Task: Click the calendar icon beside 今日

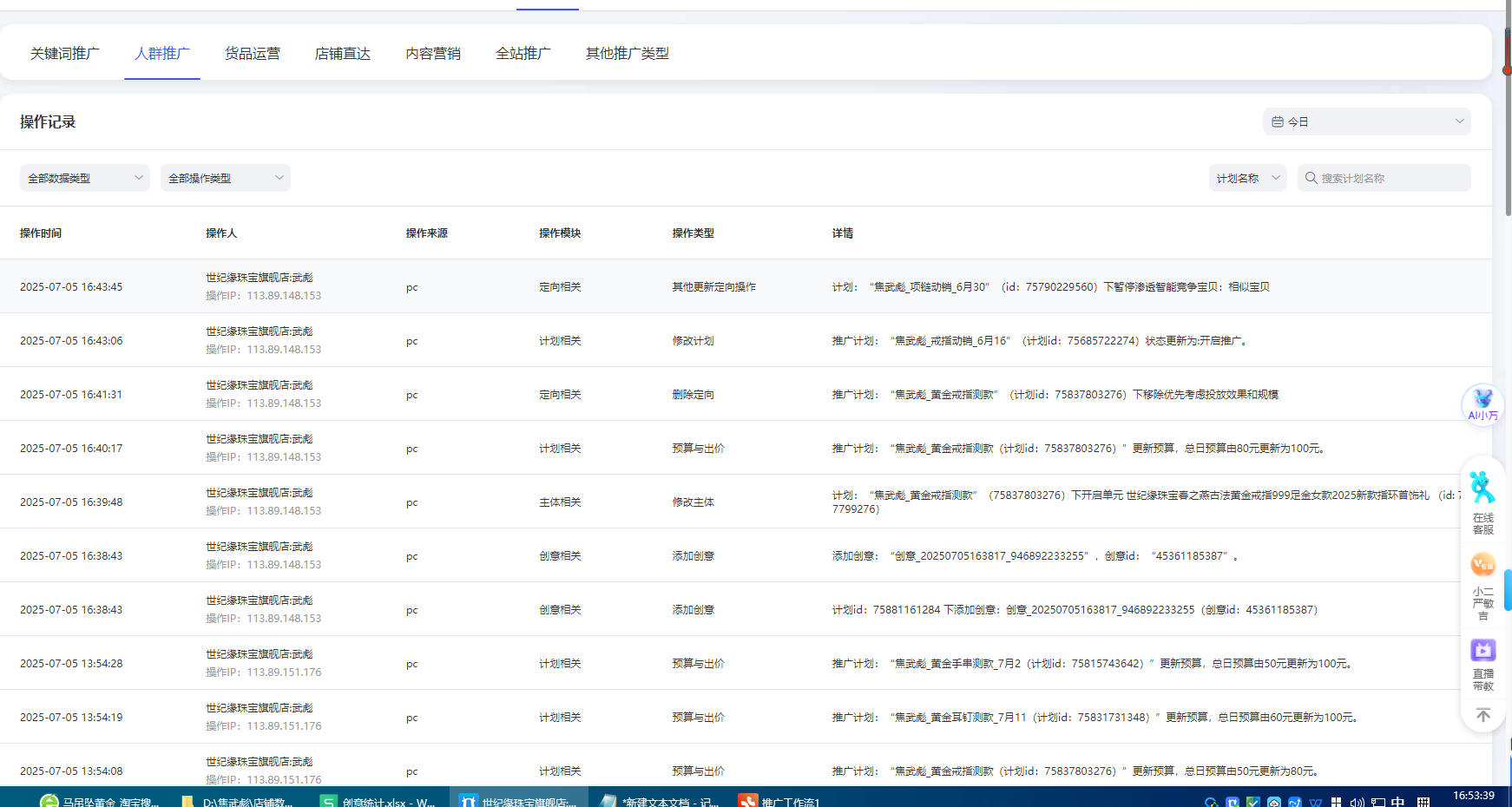Action: click(x=1277, y=122)
